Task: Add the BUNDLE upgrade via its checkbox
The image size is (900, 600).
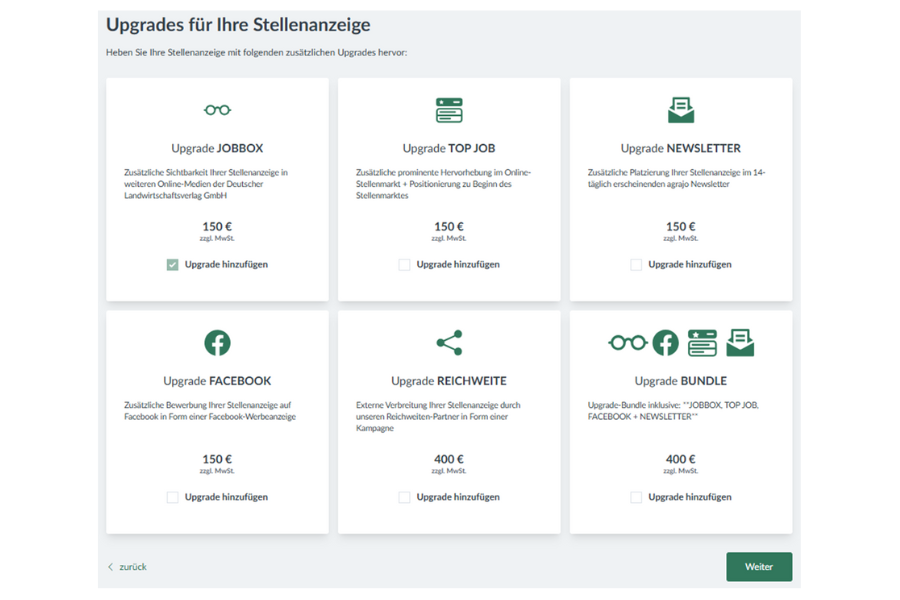Action: tap(636, 497)
